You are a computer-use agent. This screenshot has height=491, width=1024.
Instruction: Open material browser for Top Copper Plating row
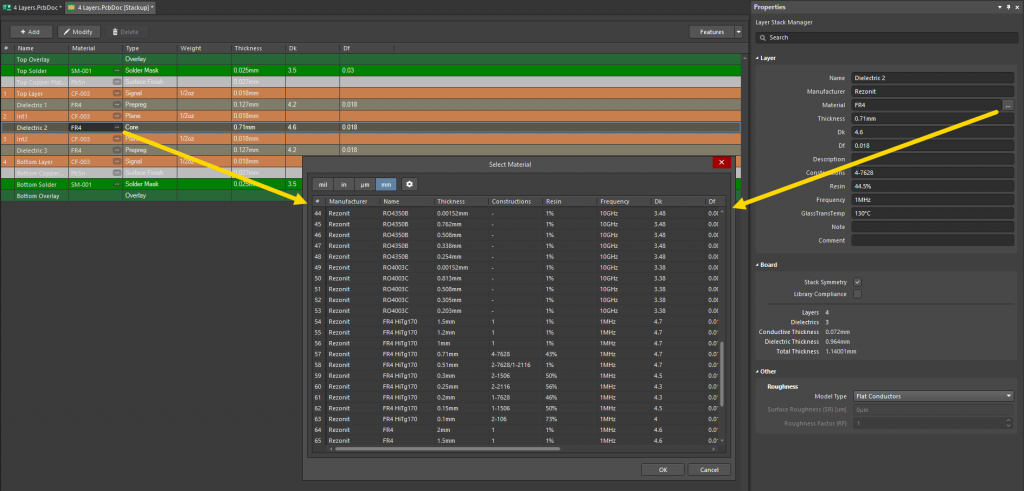coord(118,82)
